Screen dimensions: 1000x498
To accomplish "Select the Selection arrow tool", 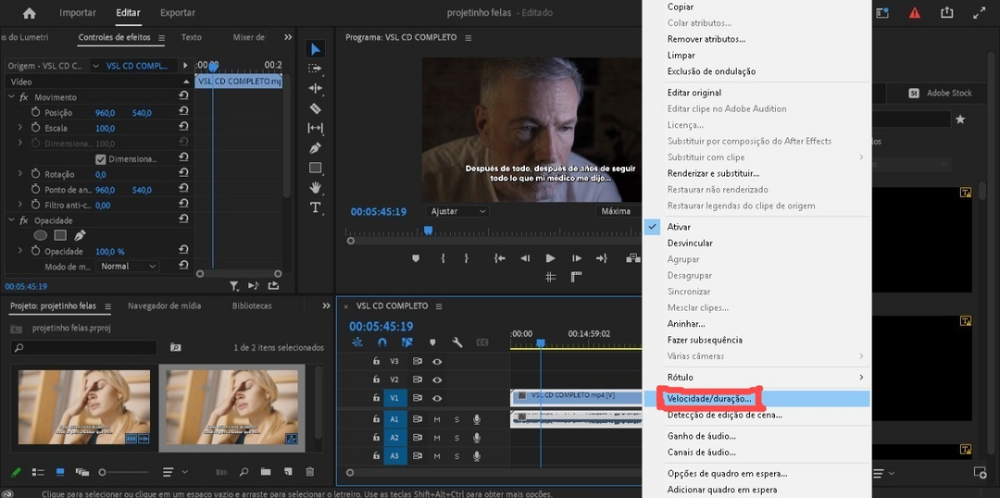I will [x=315, y=48].
